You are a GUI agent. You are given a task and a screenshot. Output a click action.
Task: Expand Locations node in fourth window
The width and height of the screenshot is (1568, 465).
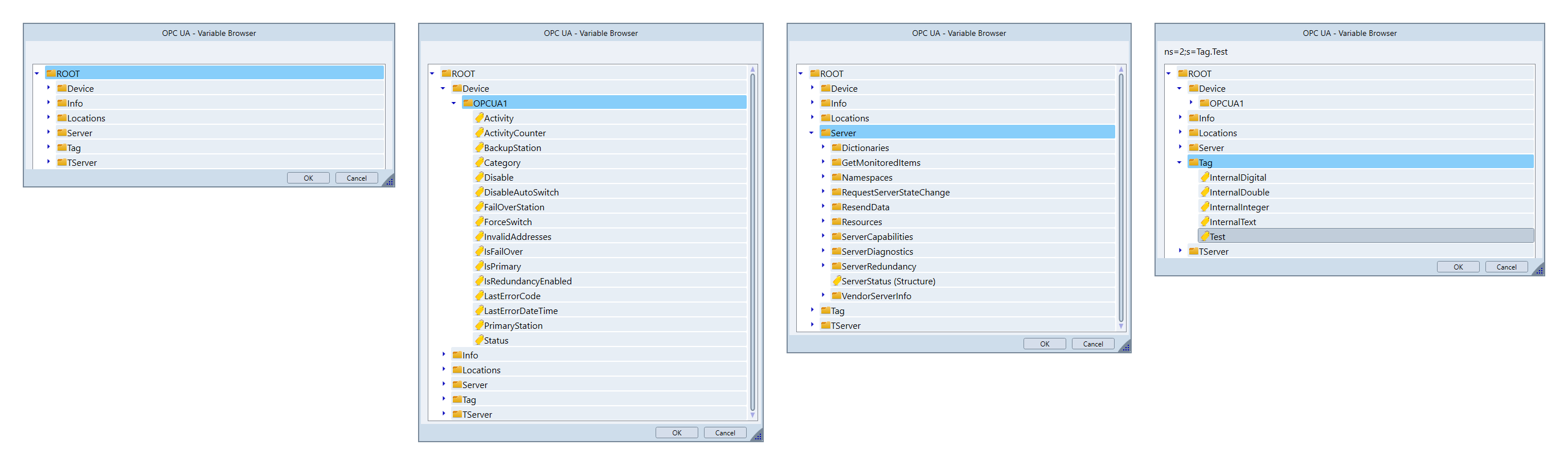1180,132
